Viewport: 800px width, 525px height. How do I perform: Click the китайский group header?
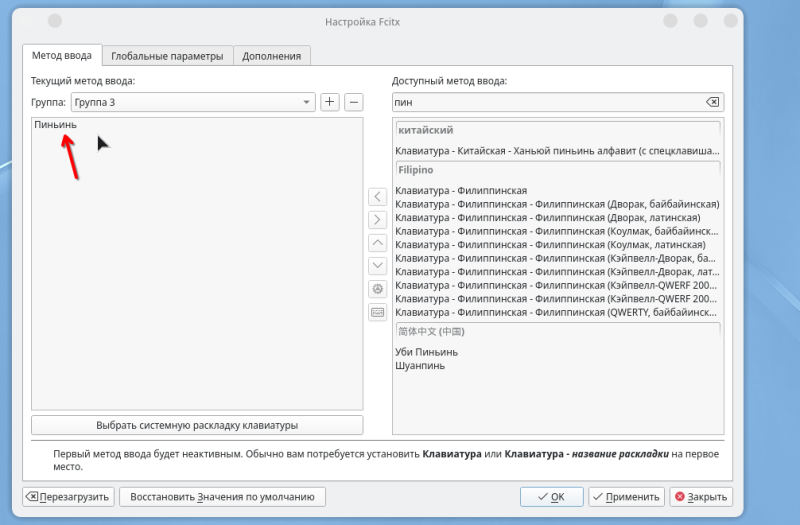558,130
